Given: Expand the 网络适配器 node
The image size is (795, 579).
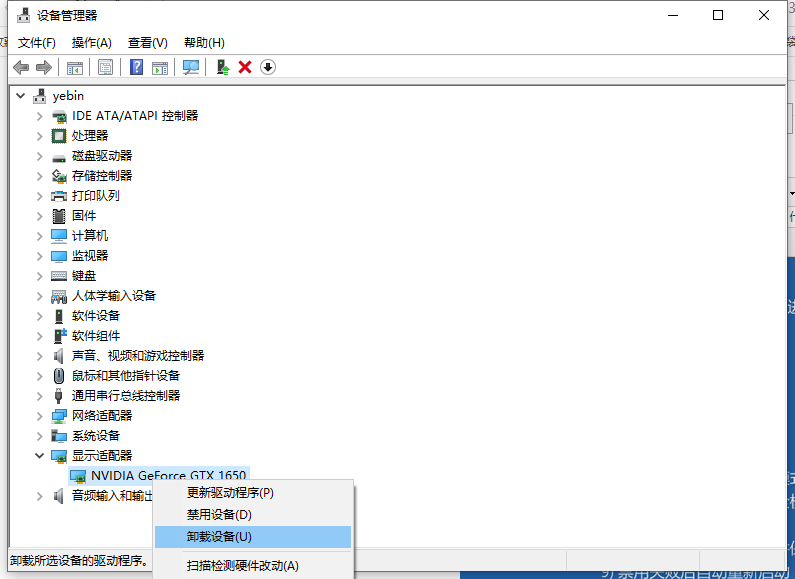Looking at the screenshot, I should point(40,416).
